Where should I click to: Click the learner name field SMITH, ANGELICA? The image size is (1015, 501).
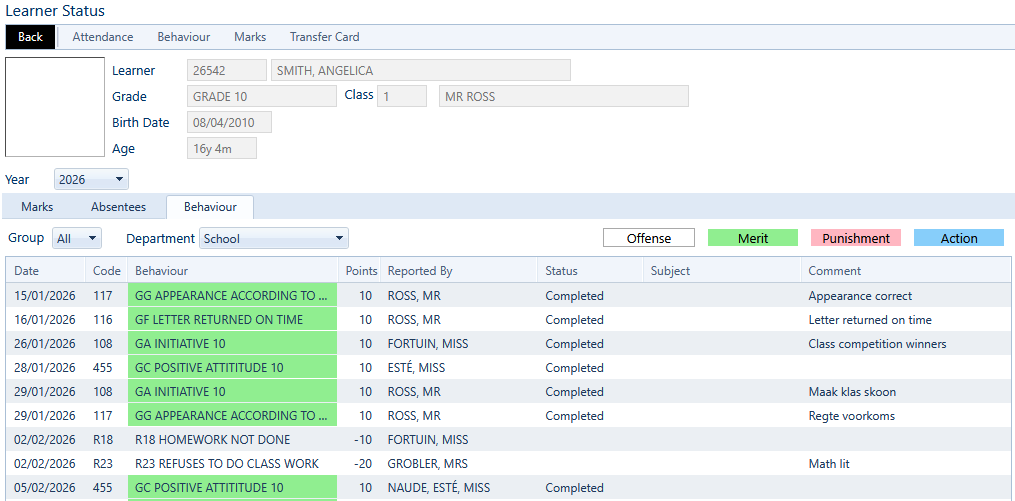coord(421,71)
